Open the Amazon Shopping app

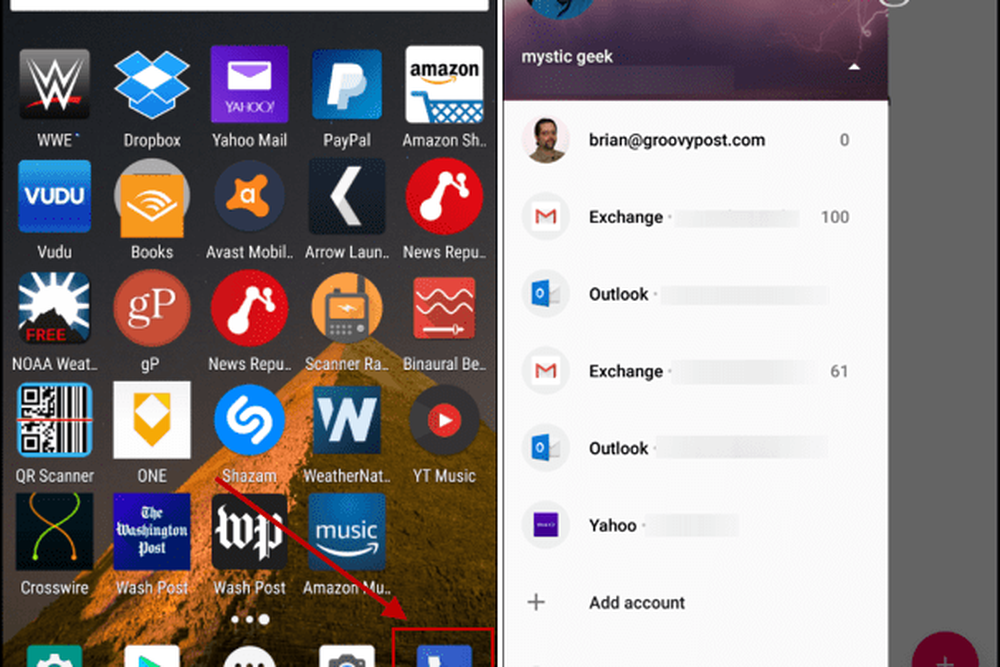[445, 84]
